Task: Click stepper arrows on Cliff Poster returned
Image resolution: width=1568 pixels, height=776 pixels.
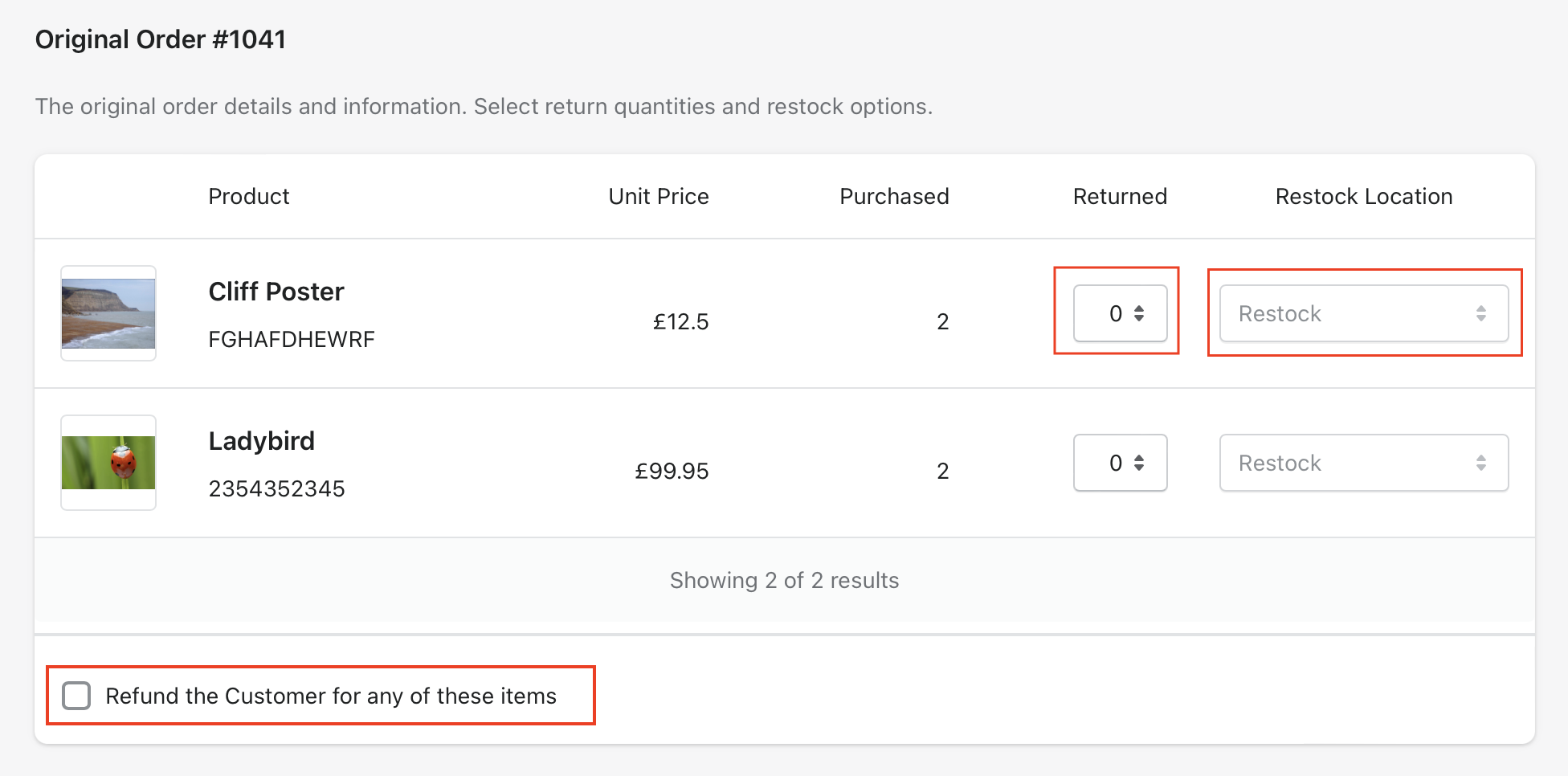Action: pyautogui.click(x=1139, y=313)
